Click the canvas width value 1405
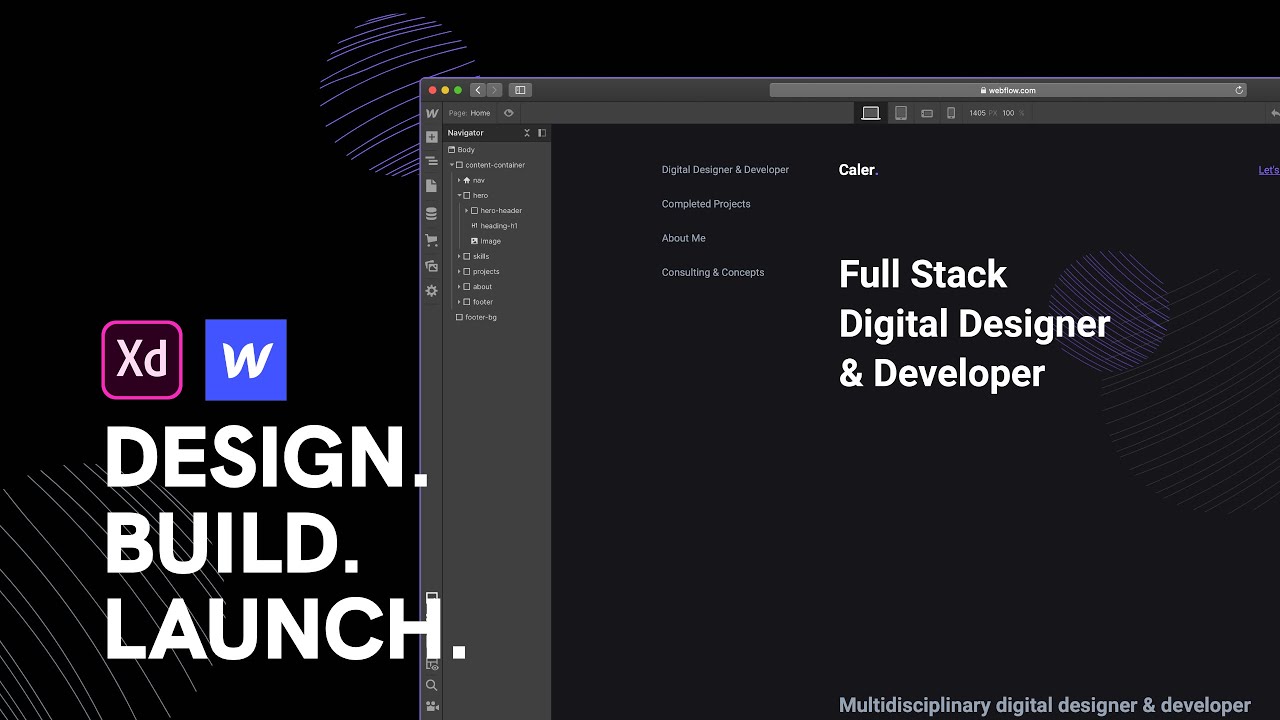The height and width of the screenshot is (720, 1280). [977, 113]
